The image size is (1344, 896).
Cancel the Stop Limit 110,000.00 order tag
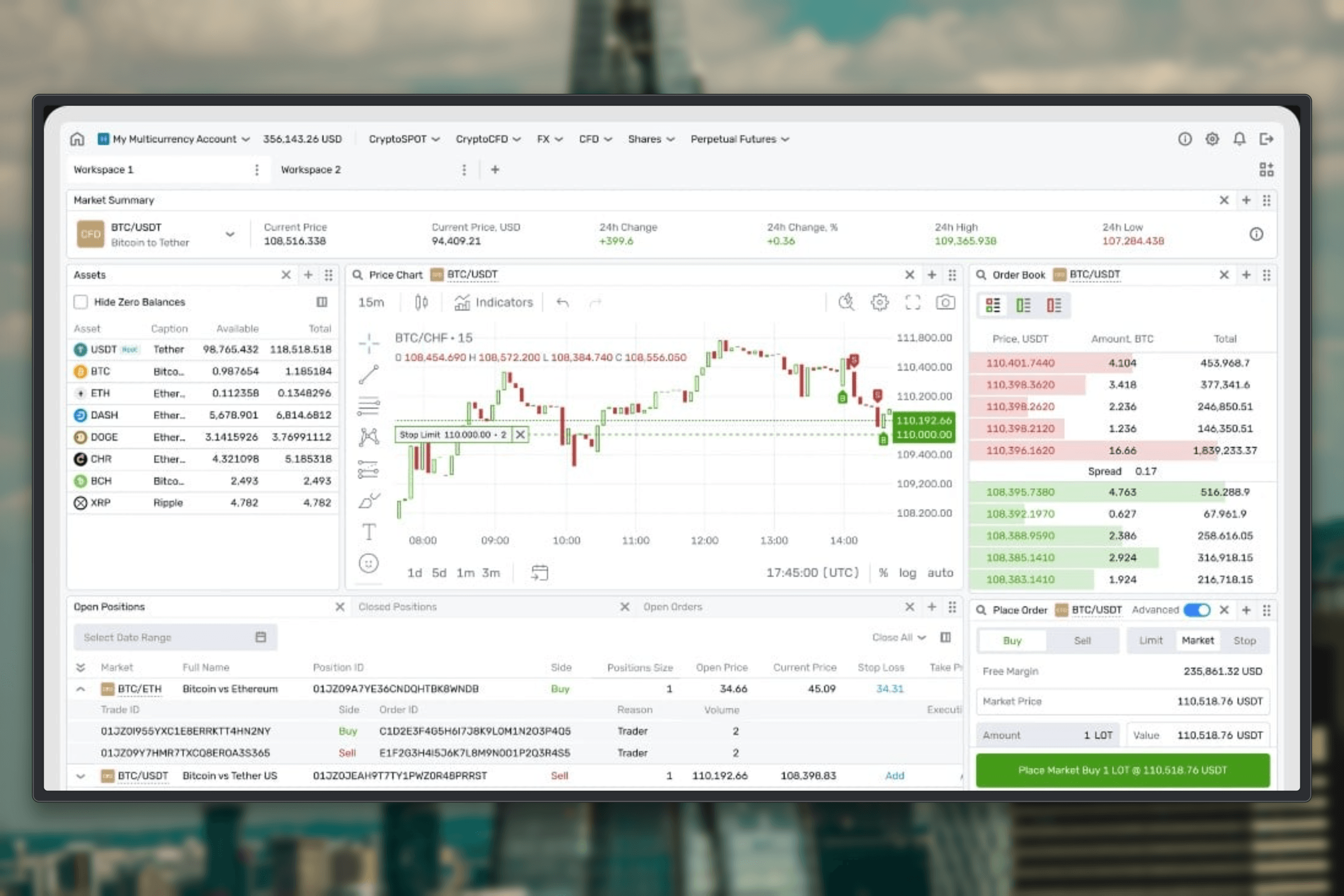tap(520, 434)
